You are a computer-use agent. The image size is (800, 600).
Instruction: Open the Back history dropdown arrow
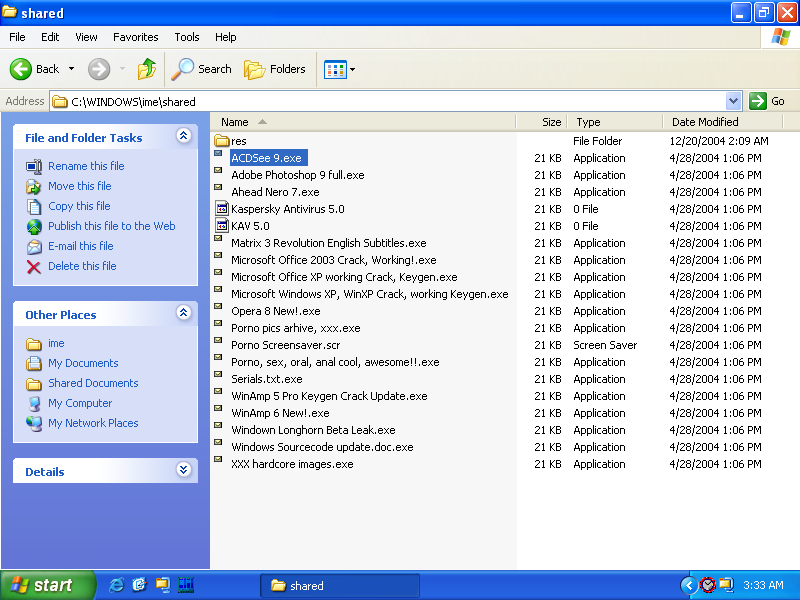click(x=71, y=69)
